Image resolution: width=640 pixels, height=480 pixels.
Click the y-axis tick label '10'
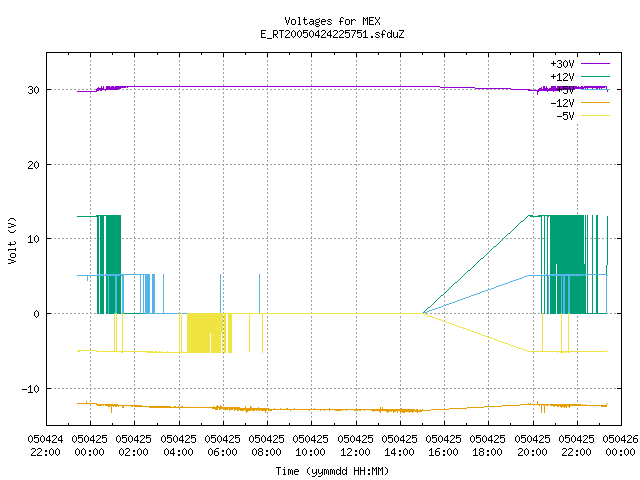tap(33, 239)
